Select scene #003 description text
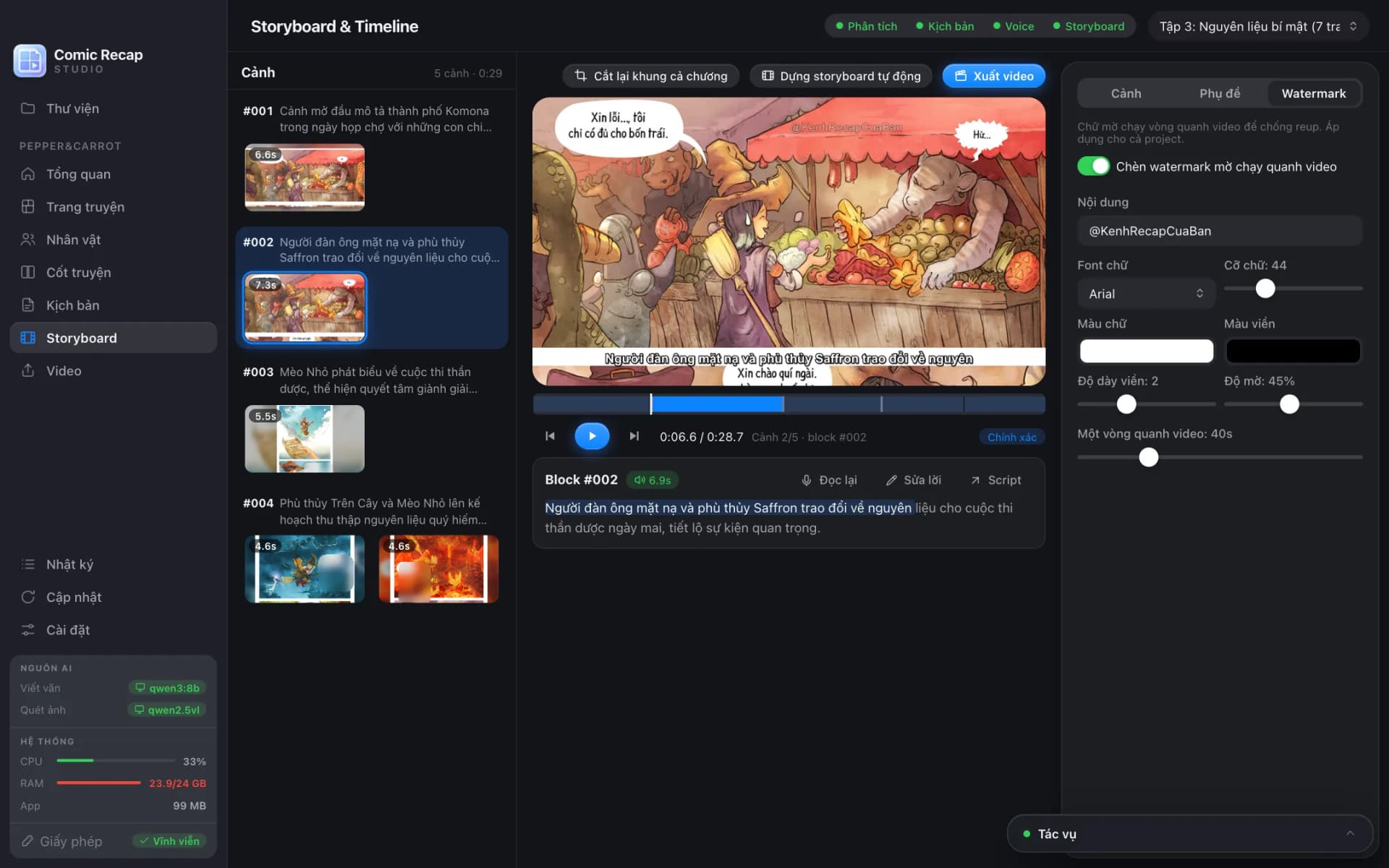This screenshot has height=868, width=1389. pos(378,380)
